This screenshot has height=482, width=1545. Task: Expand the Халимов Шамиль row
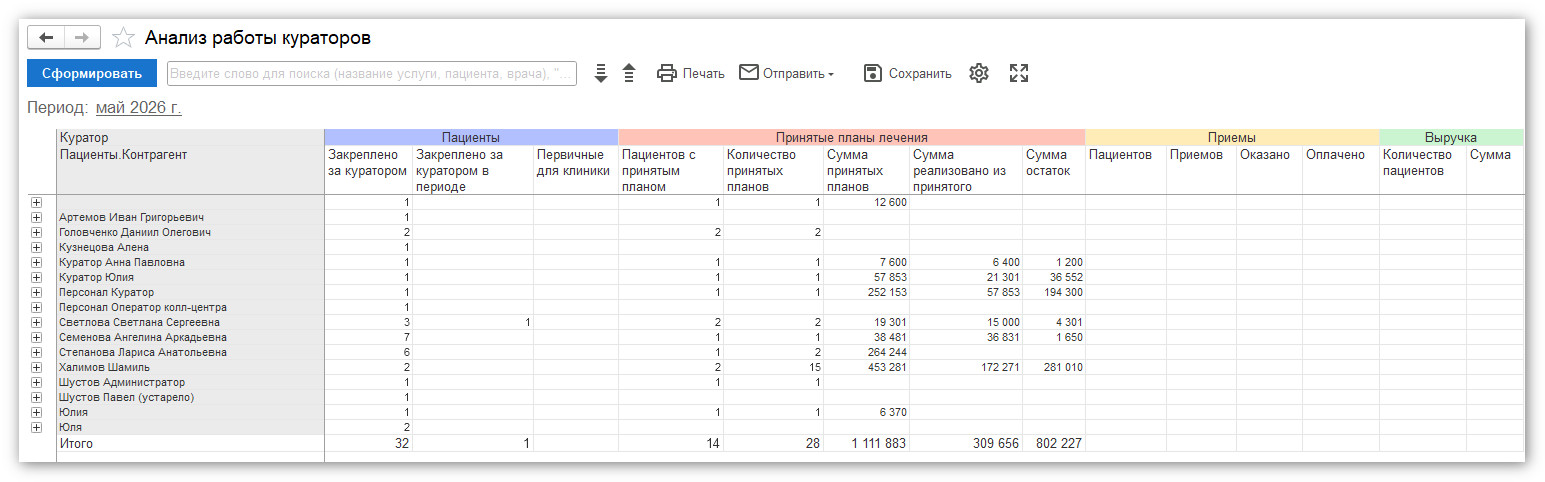point(37,367)
